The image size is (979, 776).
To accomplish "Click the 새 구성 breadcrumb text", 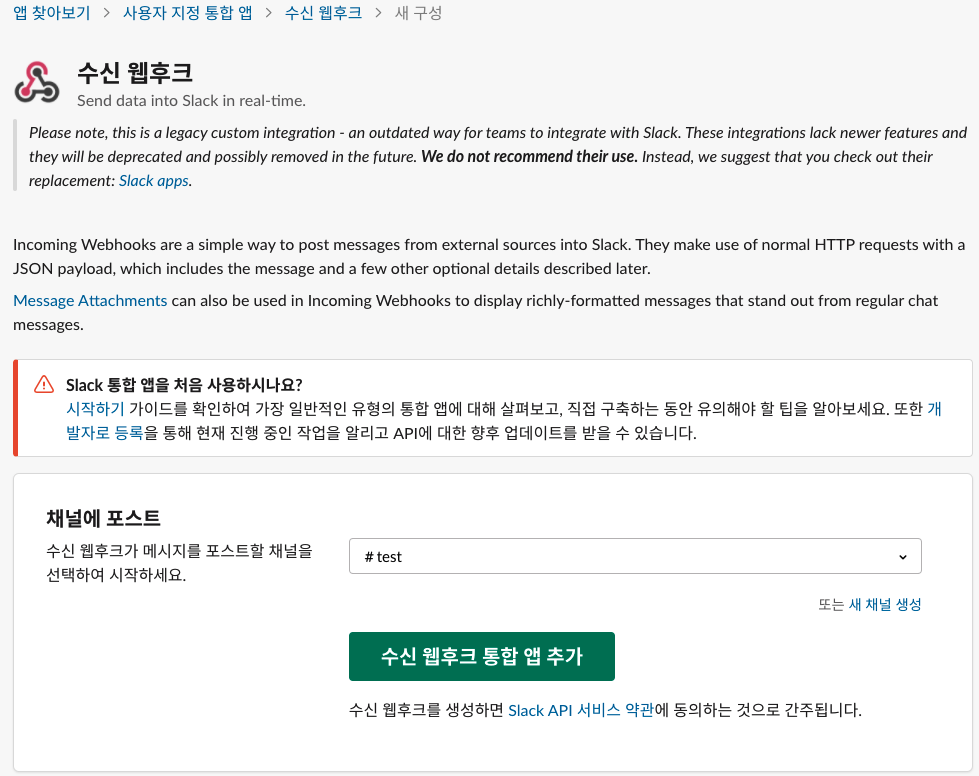I will (418, 13).
